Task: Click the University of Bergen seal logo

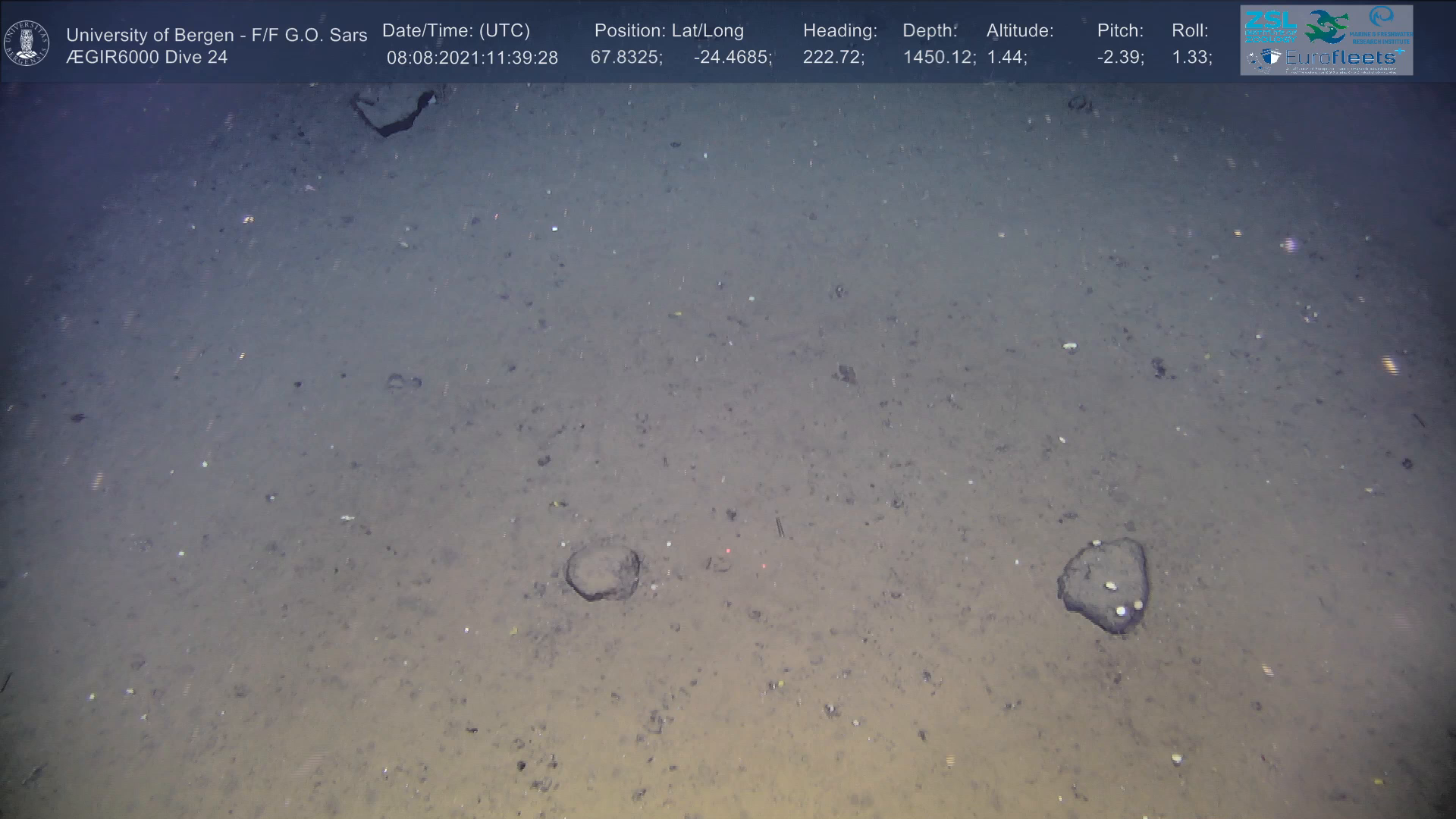Action: click(27, 42)
